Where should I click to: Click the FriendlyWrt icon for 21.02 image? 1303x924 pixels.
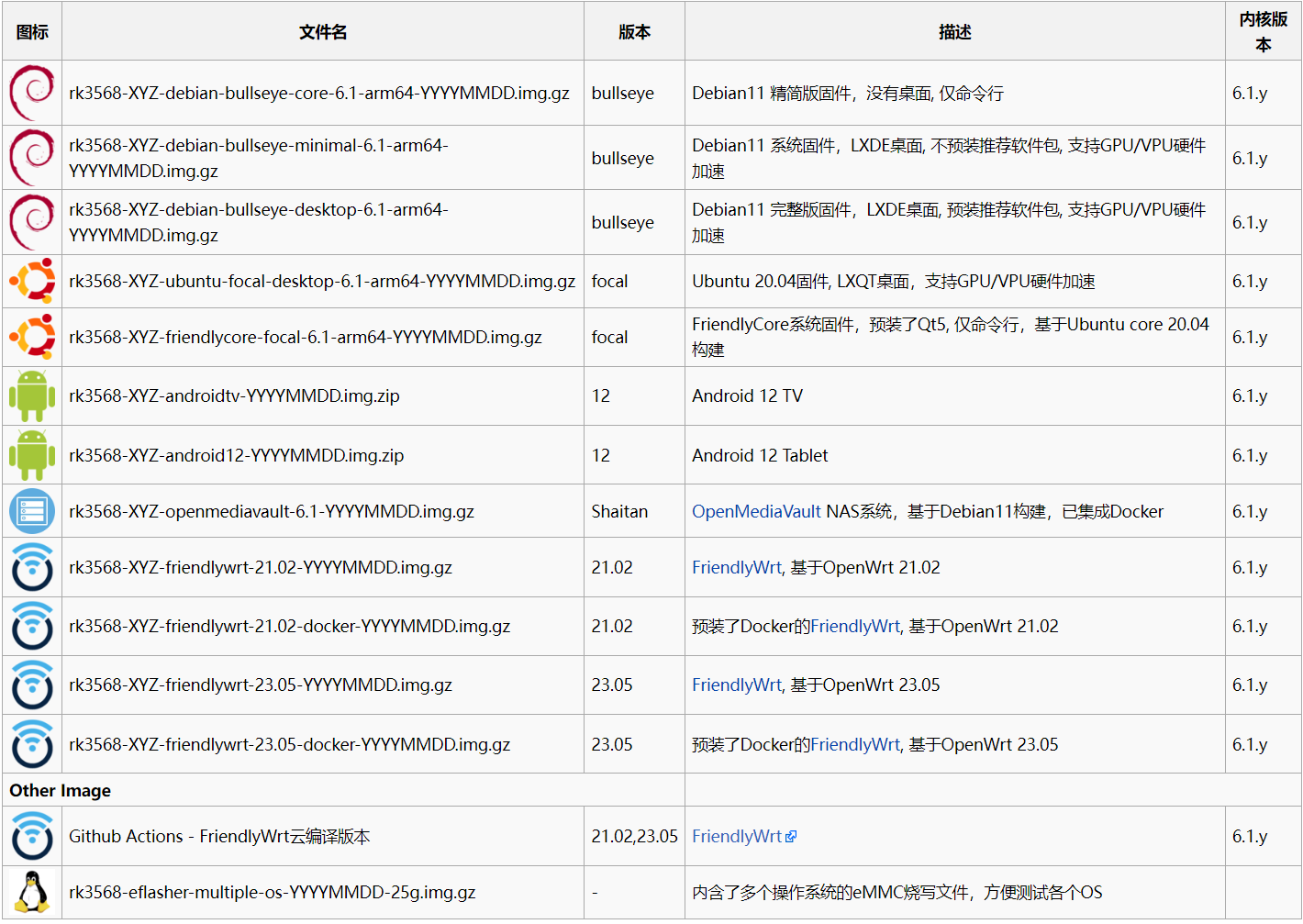tap(32, 567)
